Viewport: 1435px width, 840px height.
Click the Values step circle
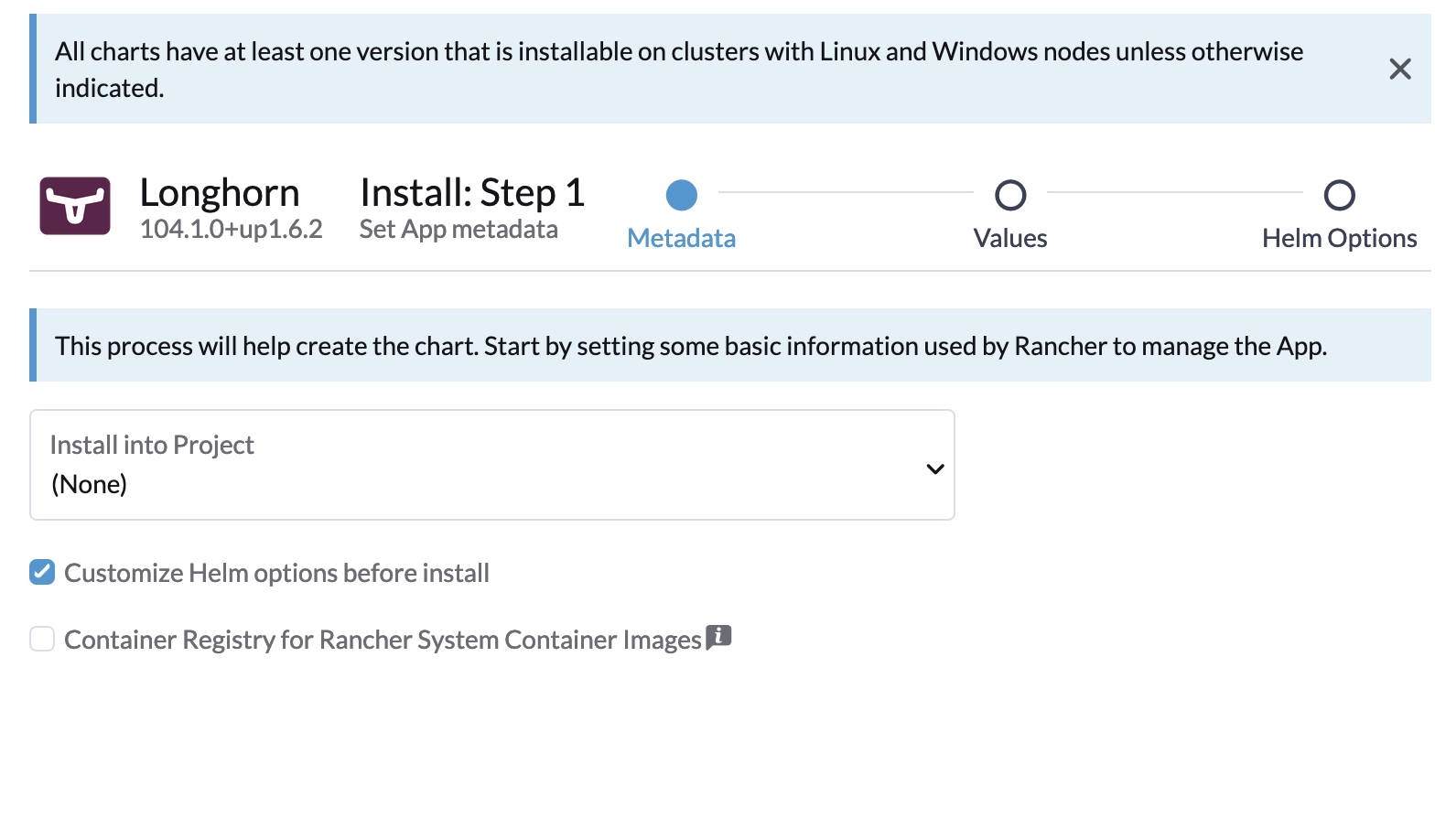pyautogui.click(x=1010, y=195)
